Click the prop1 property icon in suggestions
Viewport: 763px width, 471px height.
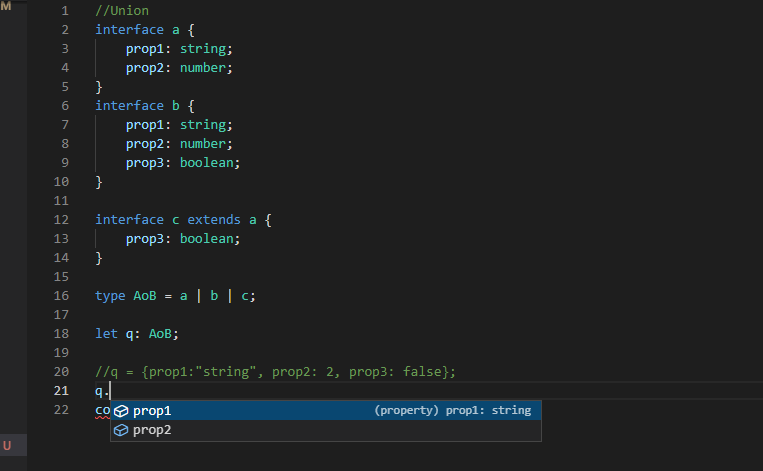click(121, 411)
